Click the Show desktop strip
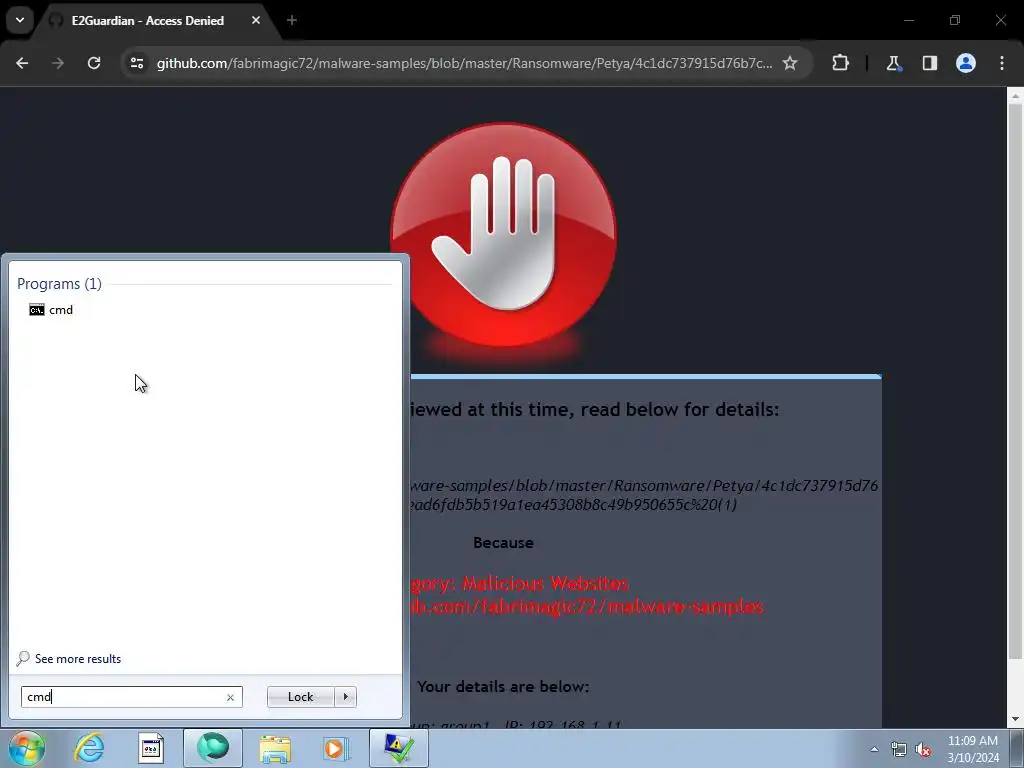This screenshot has width=1024, height=768. click(x=1016, y=748)
